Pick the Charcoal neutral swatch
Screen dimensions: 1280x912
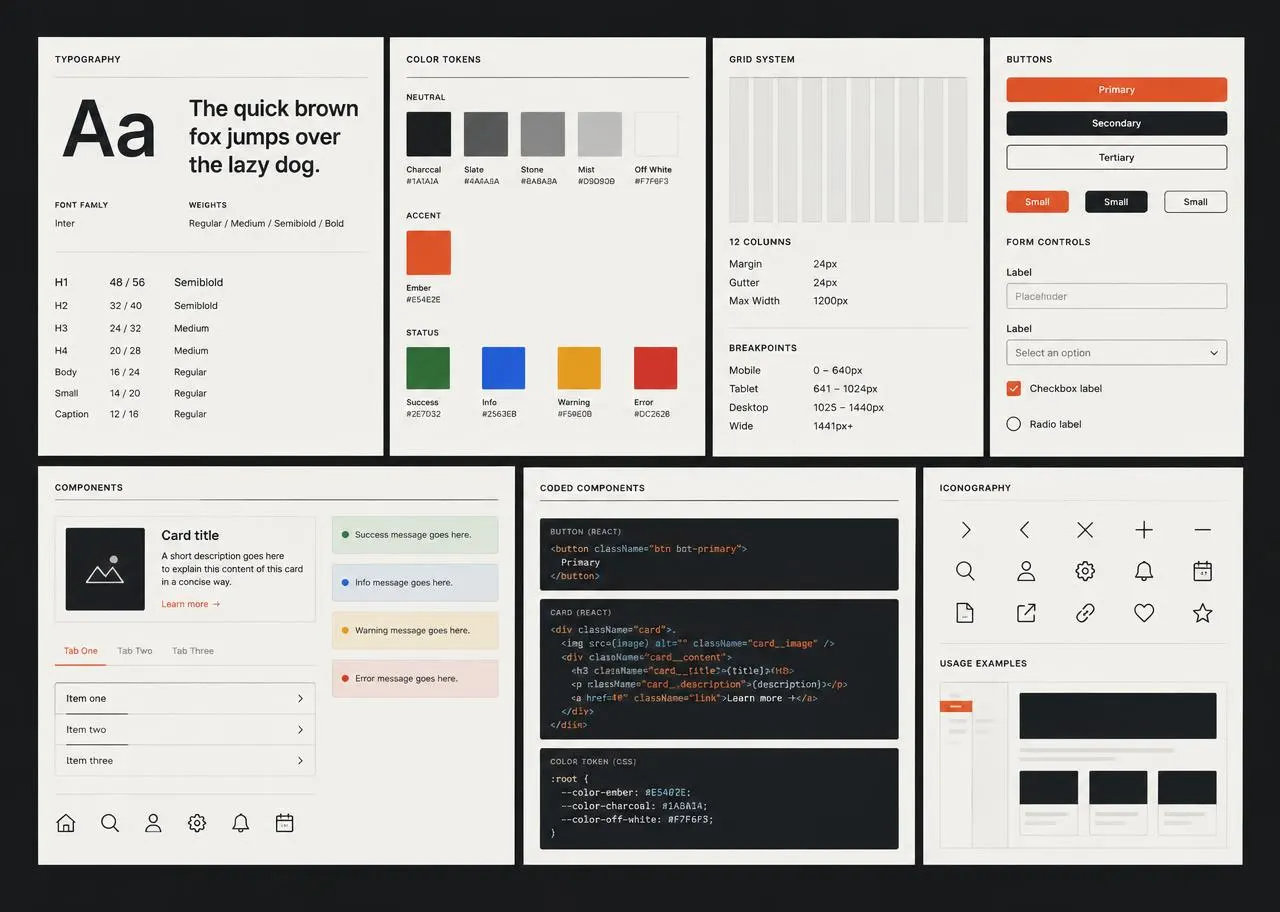click(x=428, y=134)
